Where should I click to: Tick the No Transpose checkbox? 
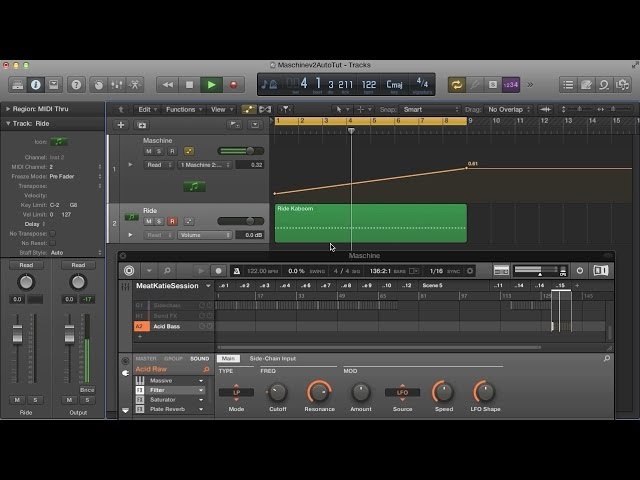pos(53,233)
